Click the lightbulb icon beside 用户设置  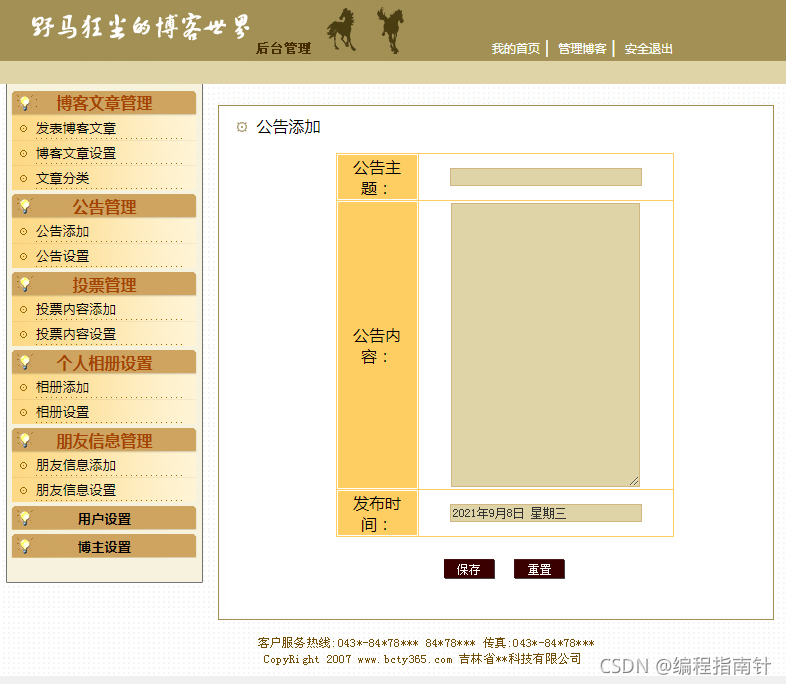point(25,518)
